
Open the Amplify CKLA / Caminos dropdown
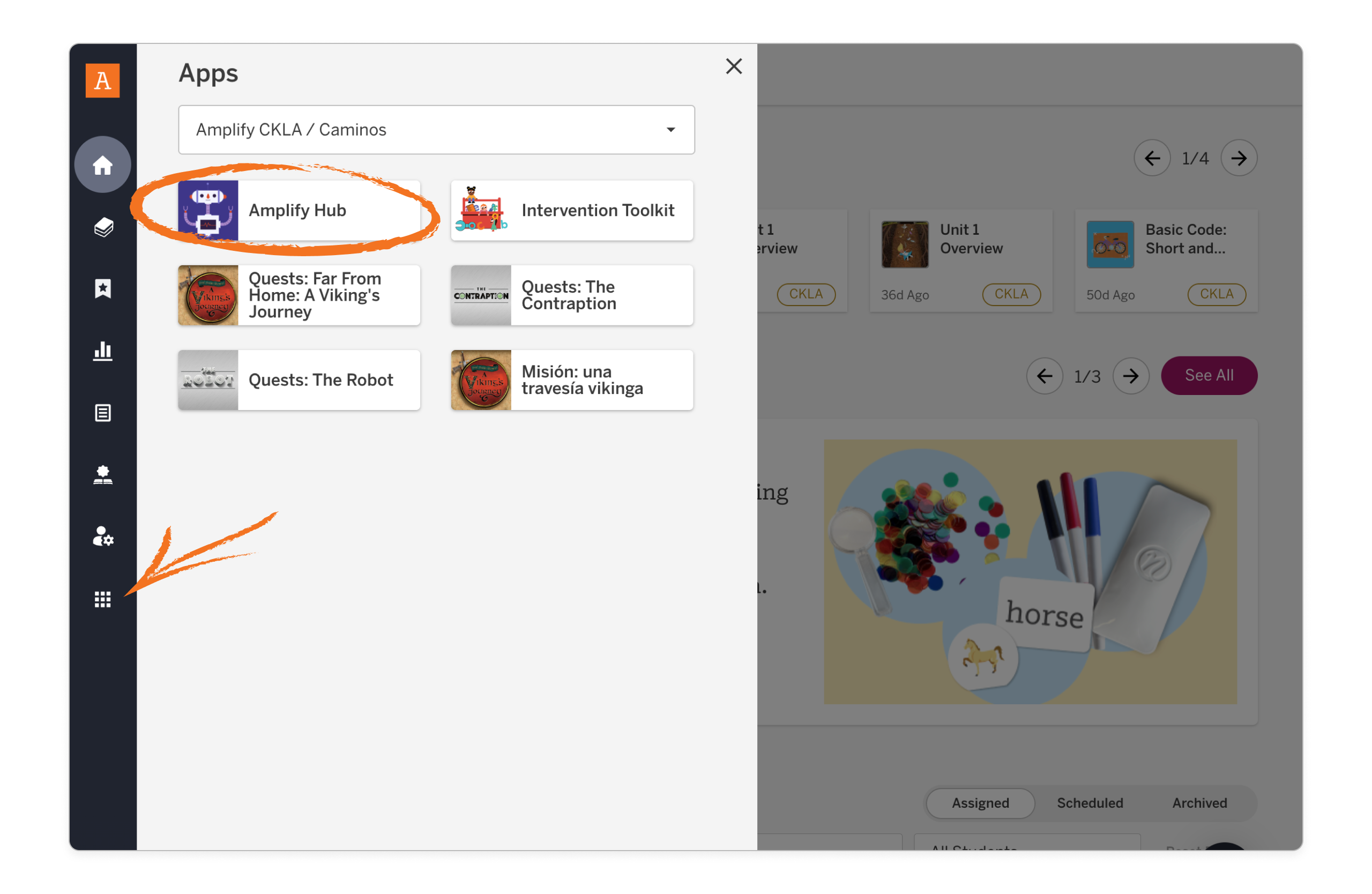click(436, 130)
